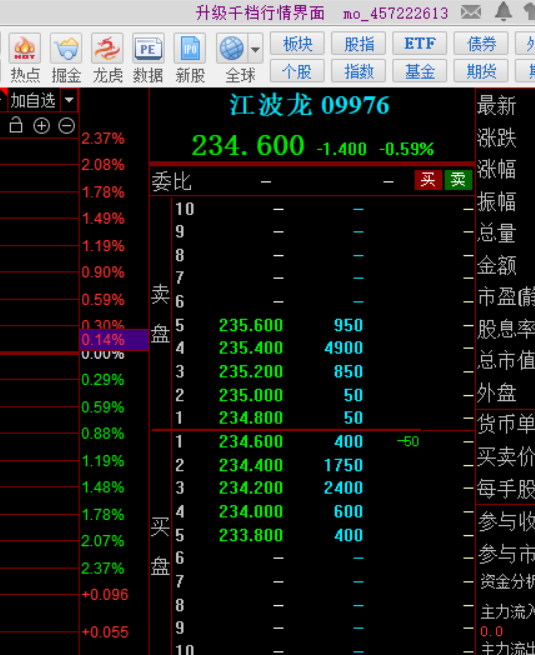Open the envelope message icon
Image resolution: width=535 pixels, height=655 pixels.
click(x=471, y=12)
